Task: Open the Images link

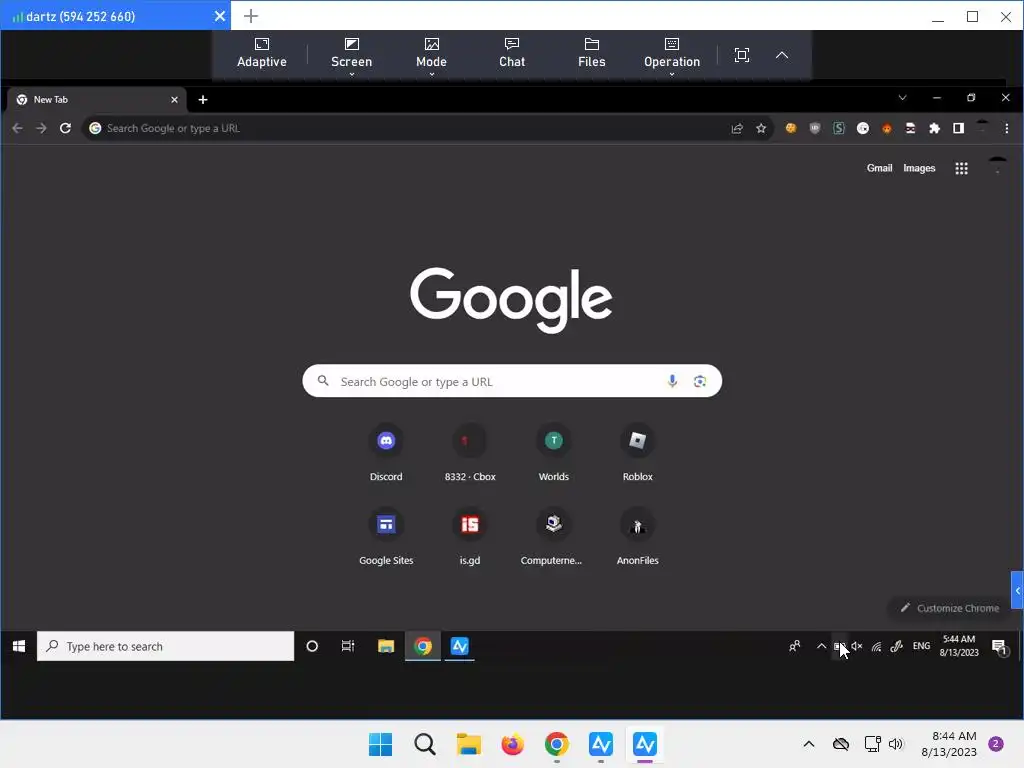Action: 919,168
